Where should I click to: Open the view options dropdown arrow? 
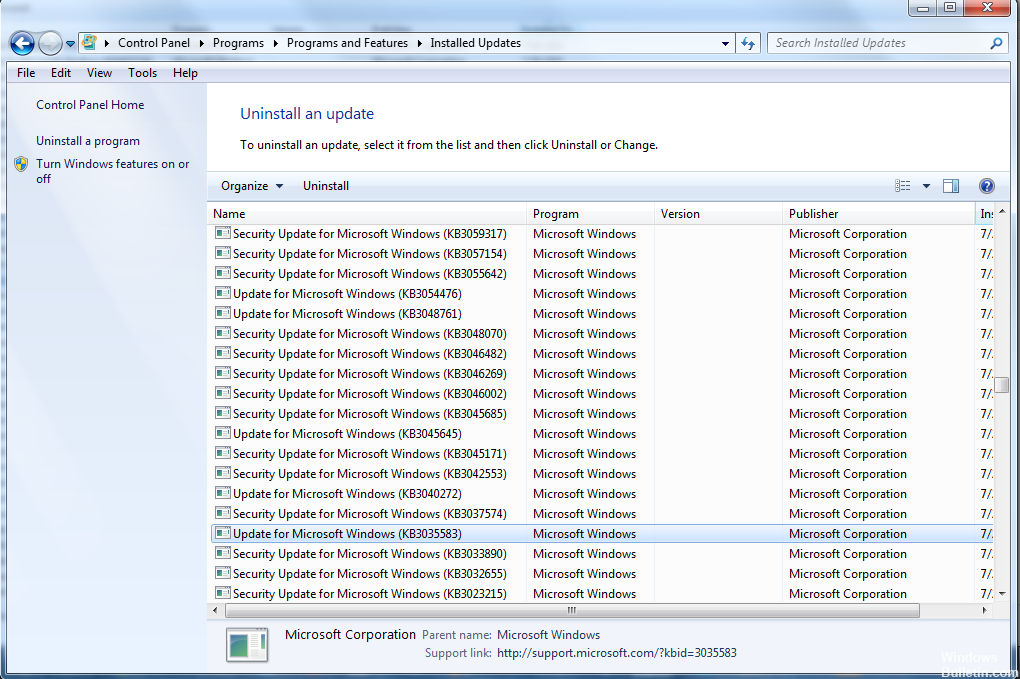coord(926,186)
